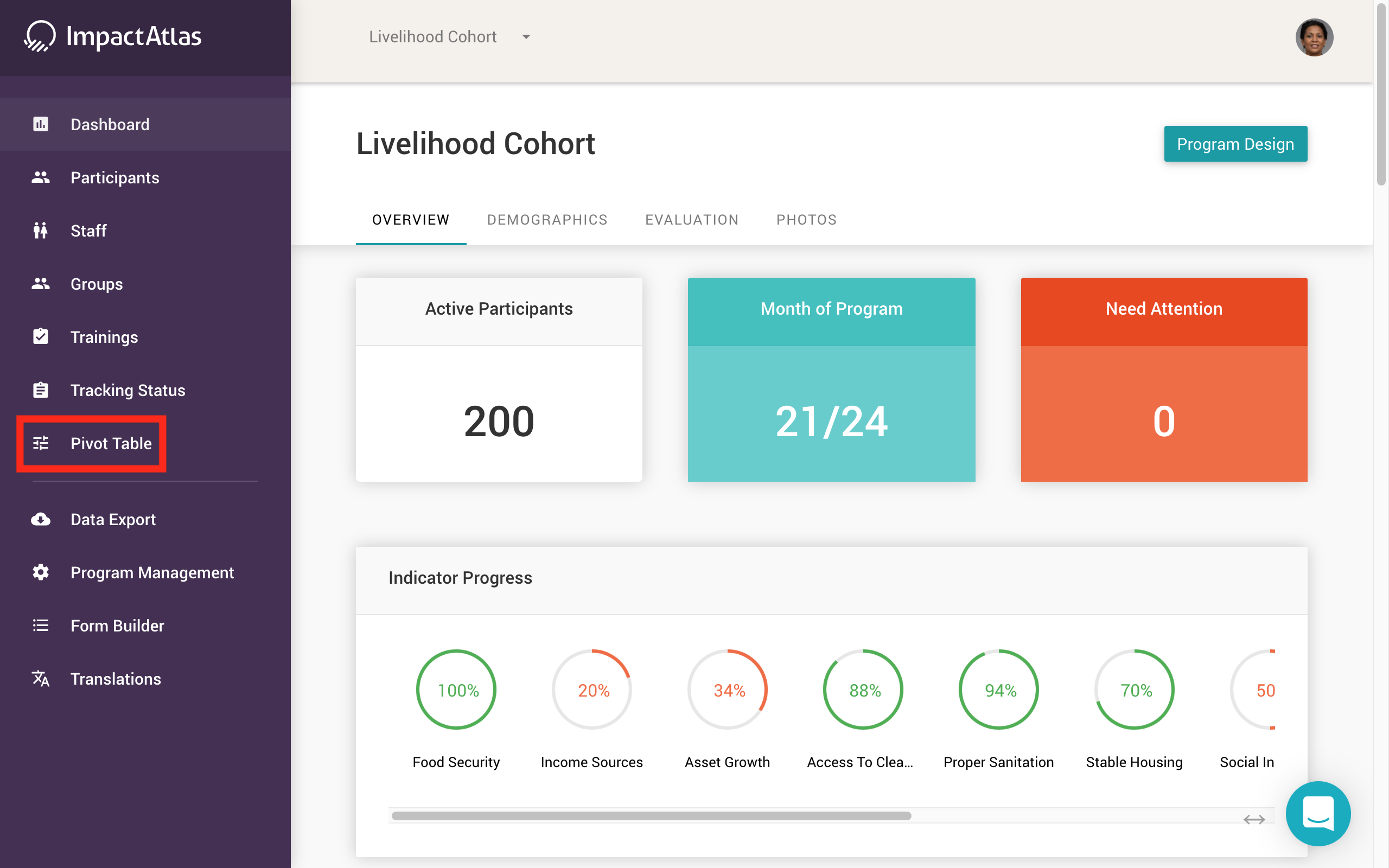Screen dimensions: 1389x868
Task: Click the Program Management gear icon
Action: point(40,572)
